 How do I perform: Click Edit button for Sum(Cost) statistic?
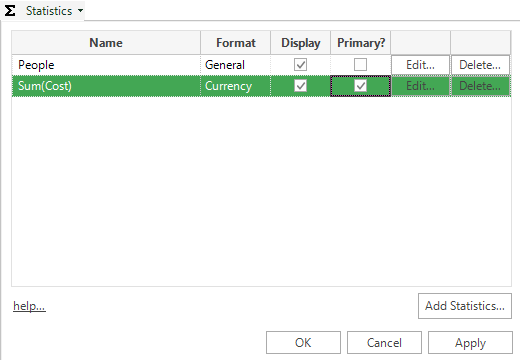tap(420, 86)
